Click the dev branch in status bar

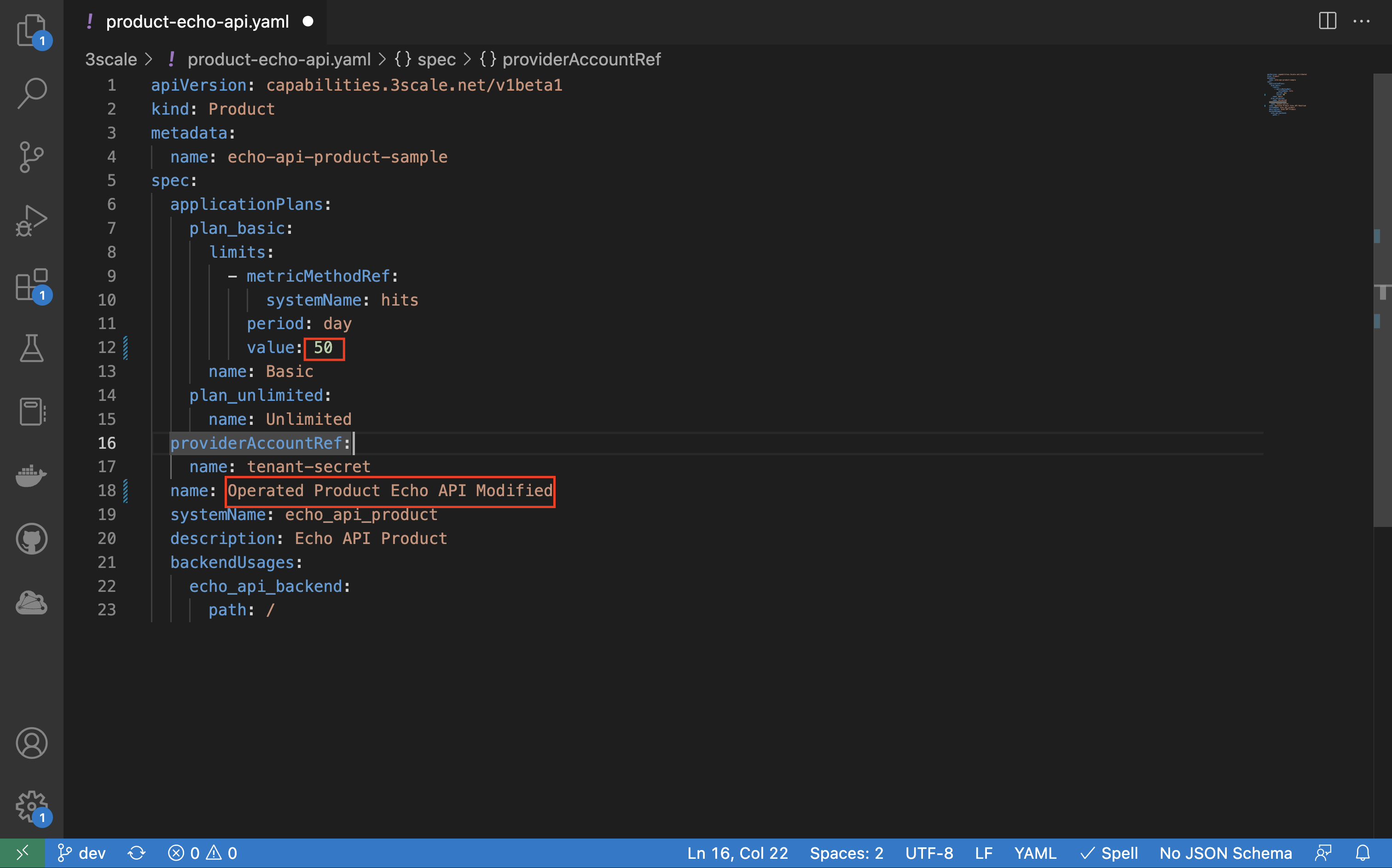pos(82,853)
